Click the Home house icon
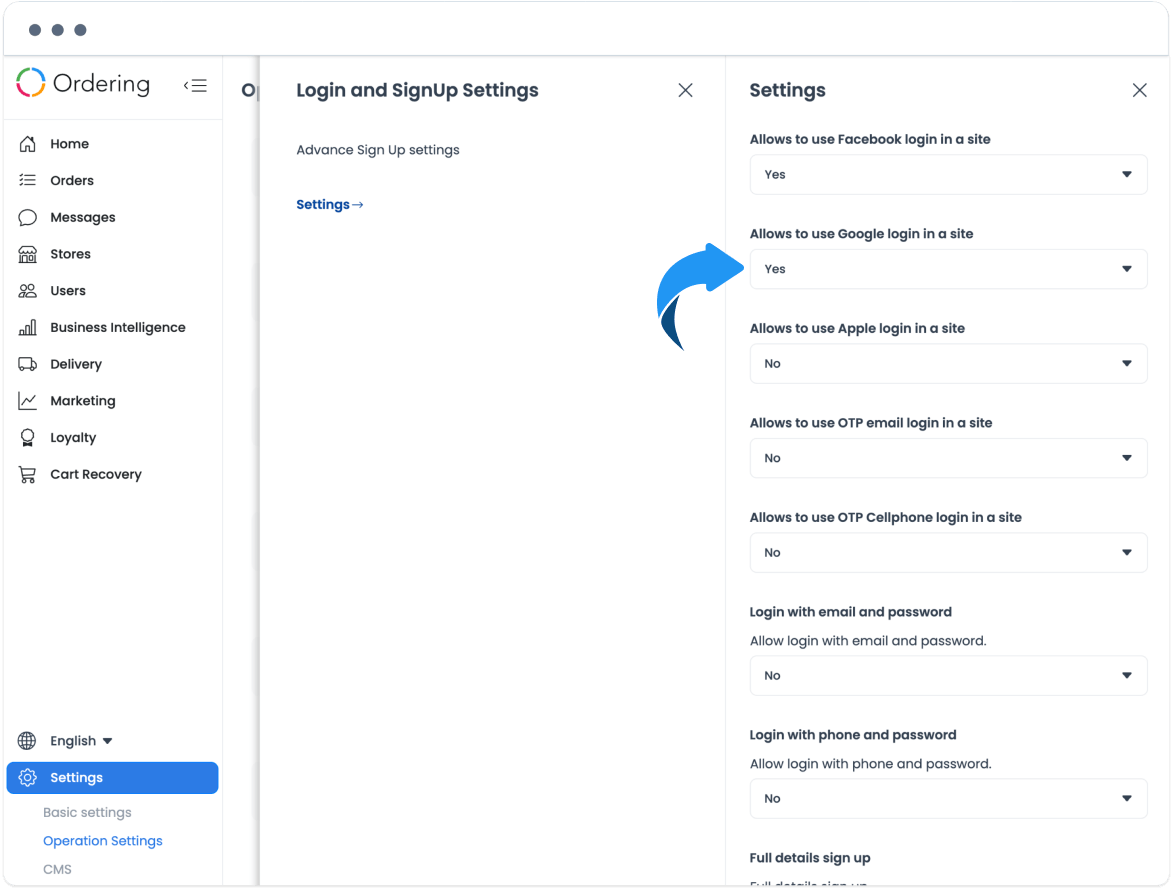Viewport: 1173px width, 889px height. click(28, 144)
